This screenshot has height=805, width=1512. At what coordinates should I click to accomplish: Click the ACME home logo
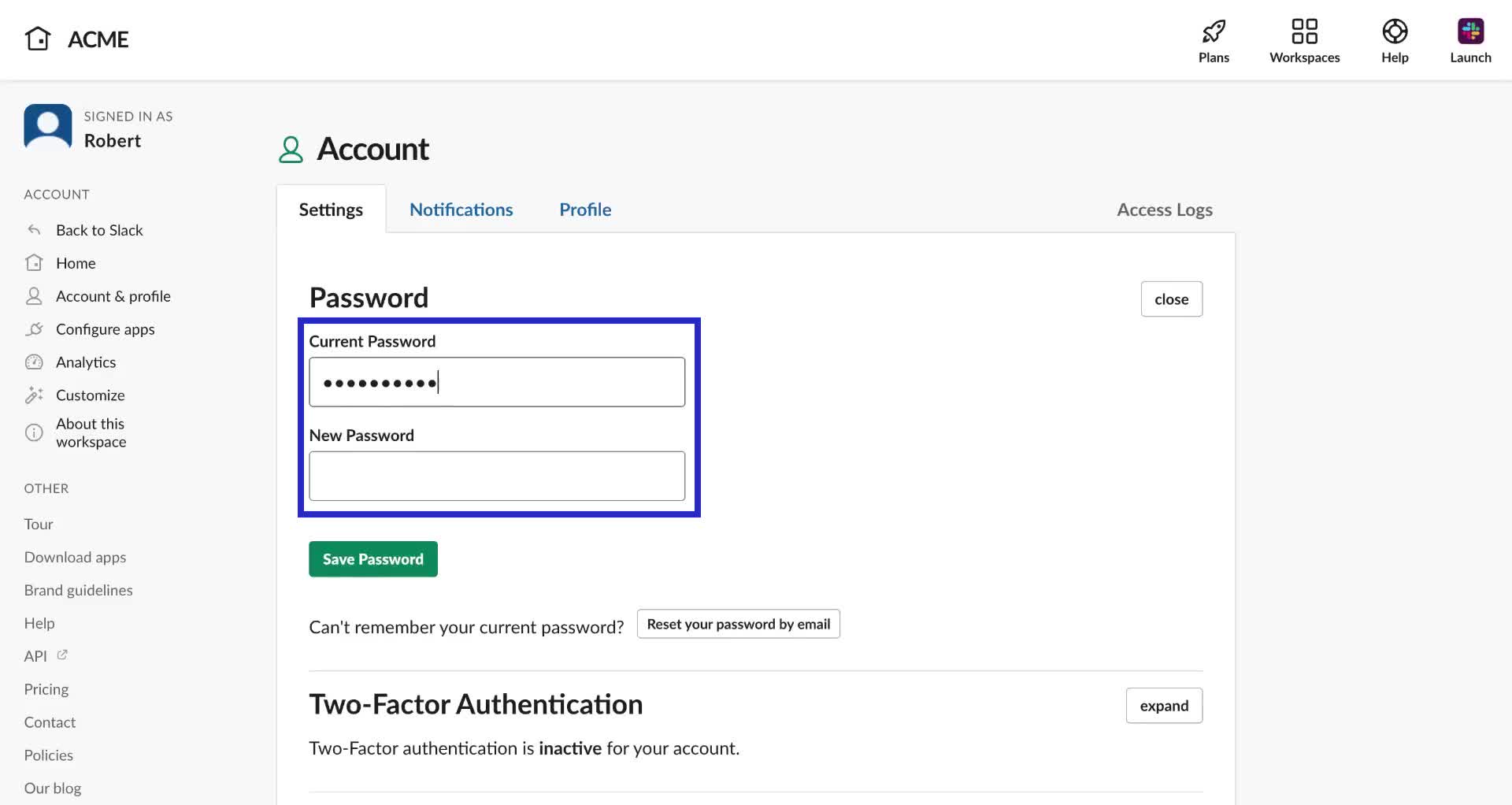tap(39, 38)
